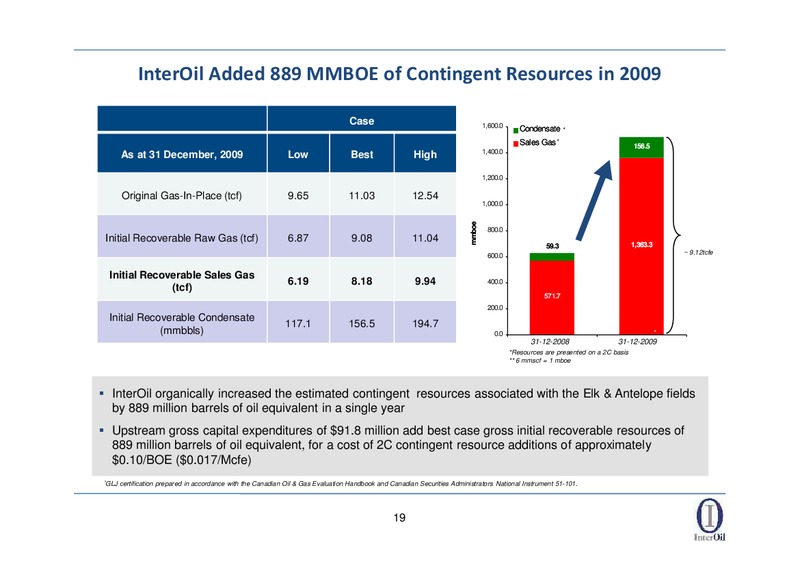Select 'Original Gas-In-Place (tcf)' row label
This screenshot has width=800, height=568.
coord(182,195)
